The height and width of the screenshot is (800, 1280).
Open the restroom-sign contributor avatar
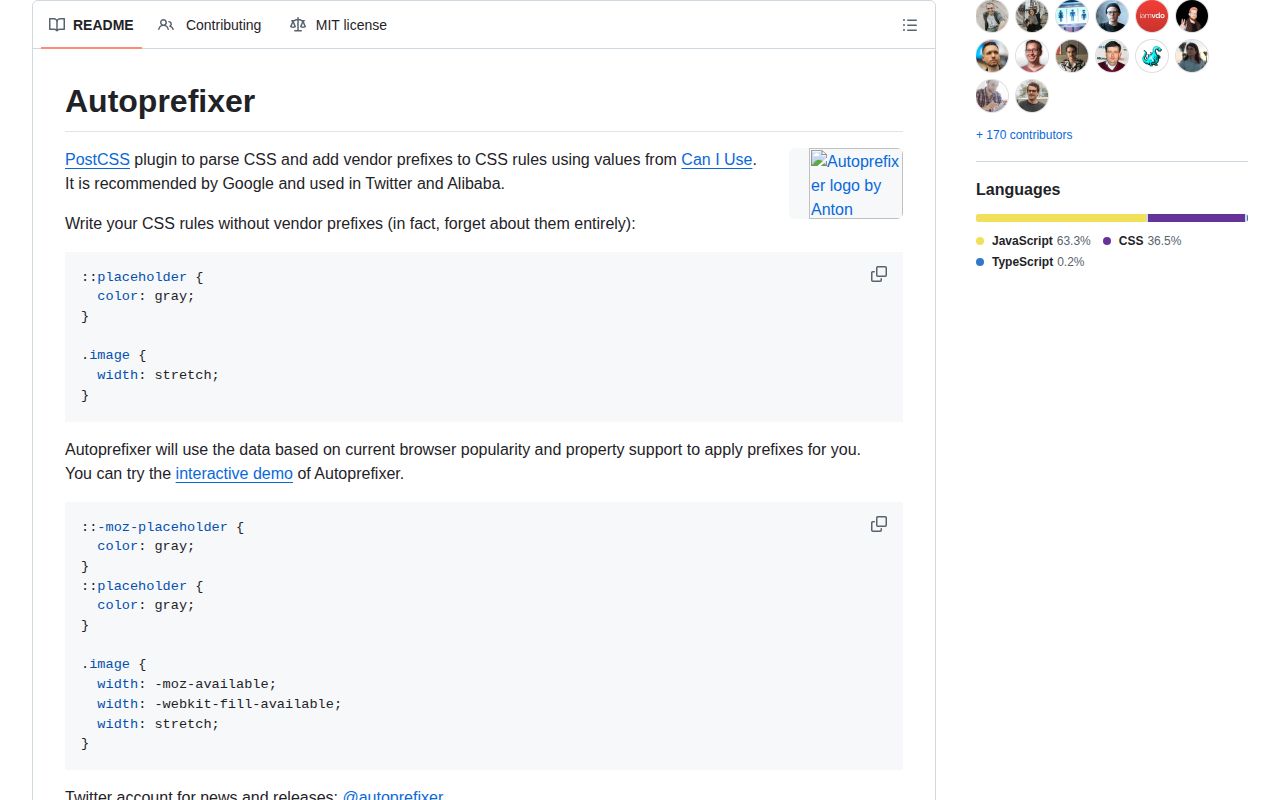pos(1072,16)
